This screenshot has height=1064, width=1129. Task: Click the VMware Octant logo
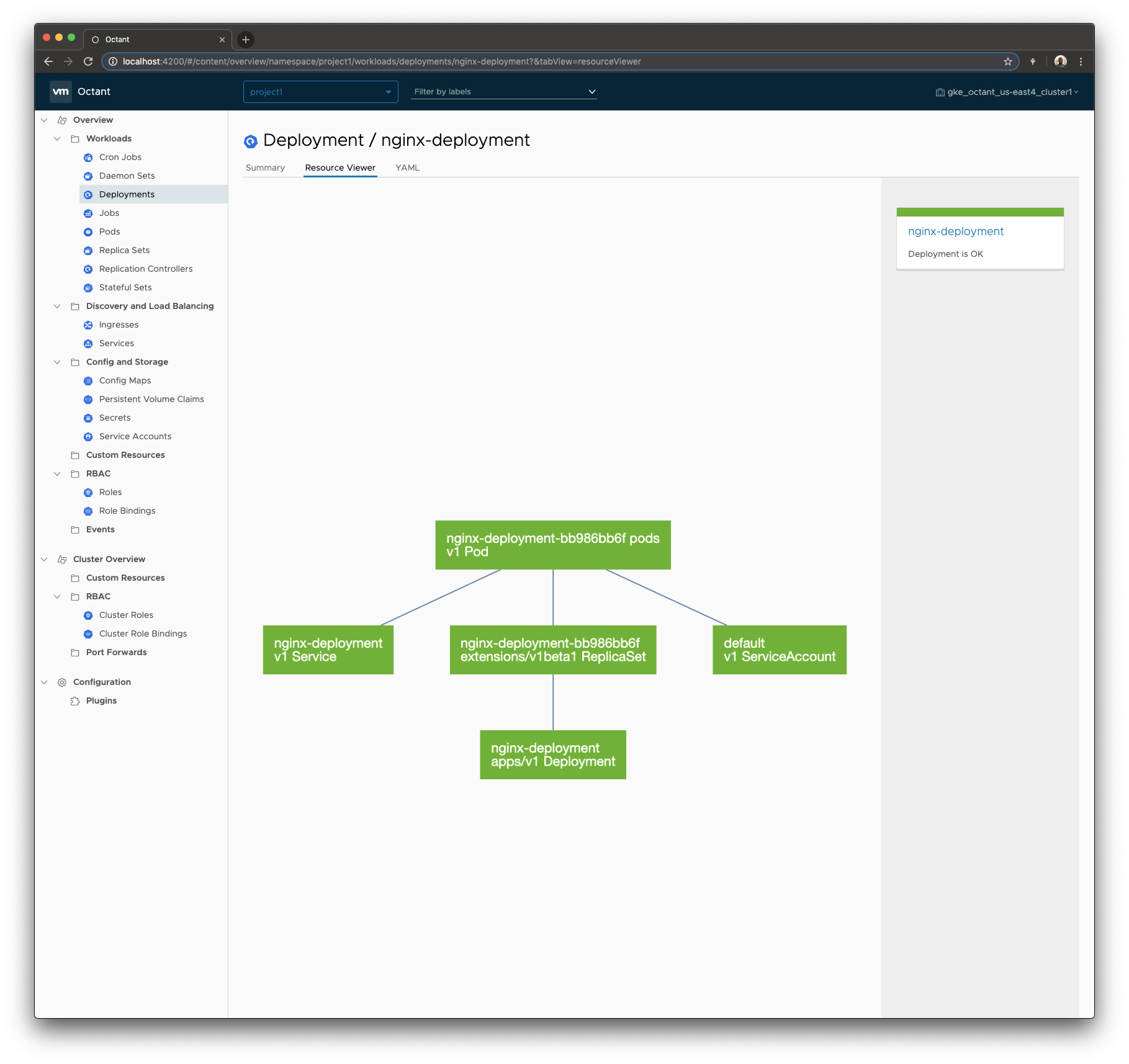tap(61, 91)
